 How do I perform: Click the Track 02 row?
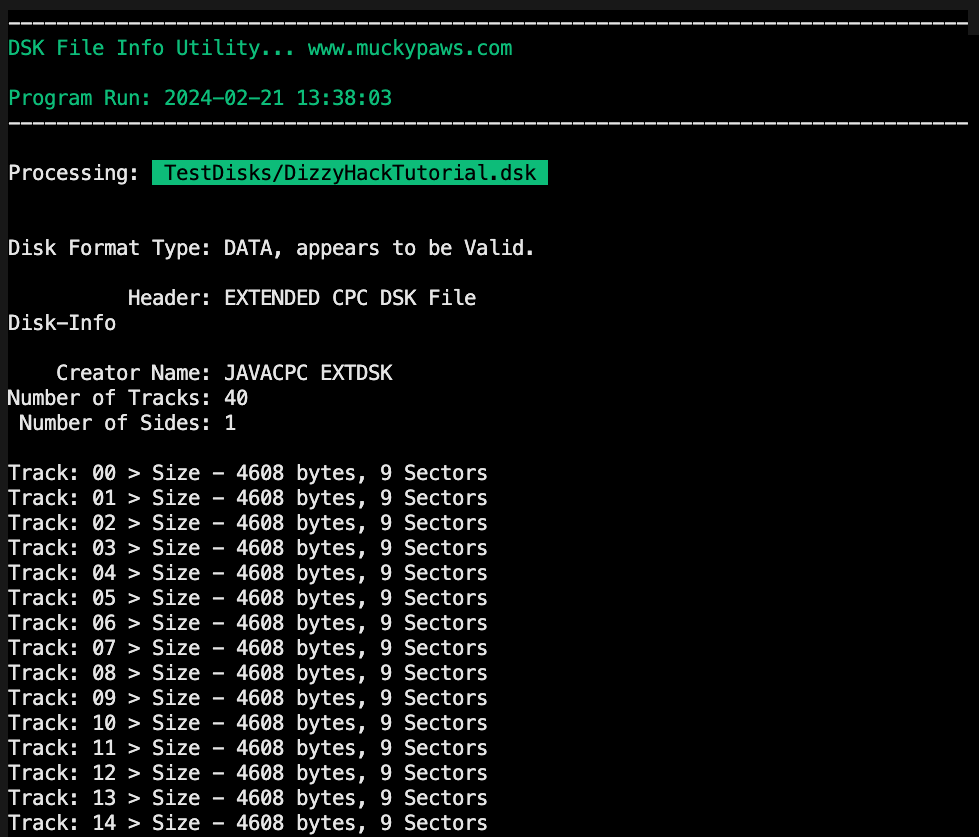point(247,523)
